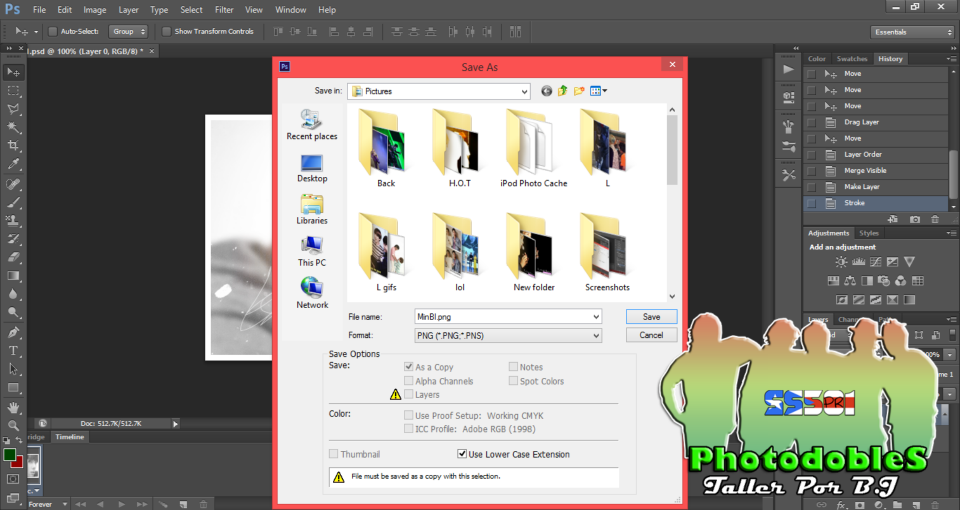Create new snapshot in History panel

(x=915, y=219)
